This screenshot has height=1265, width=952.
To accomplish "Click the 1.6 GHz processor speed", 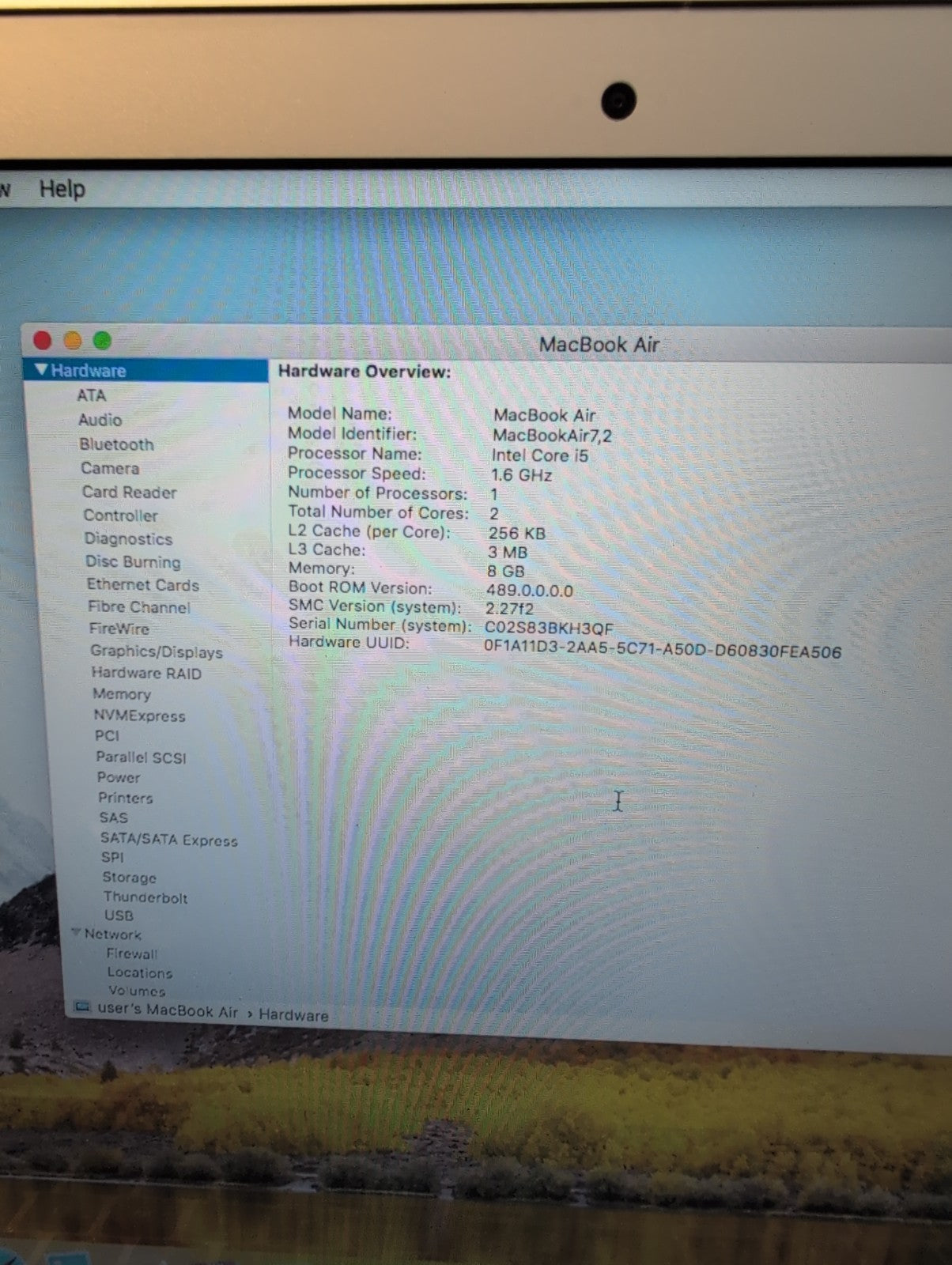I will coord(521,475).
